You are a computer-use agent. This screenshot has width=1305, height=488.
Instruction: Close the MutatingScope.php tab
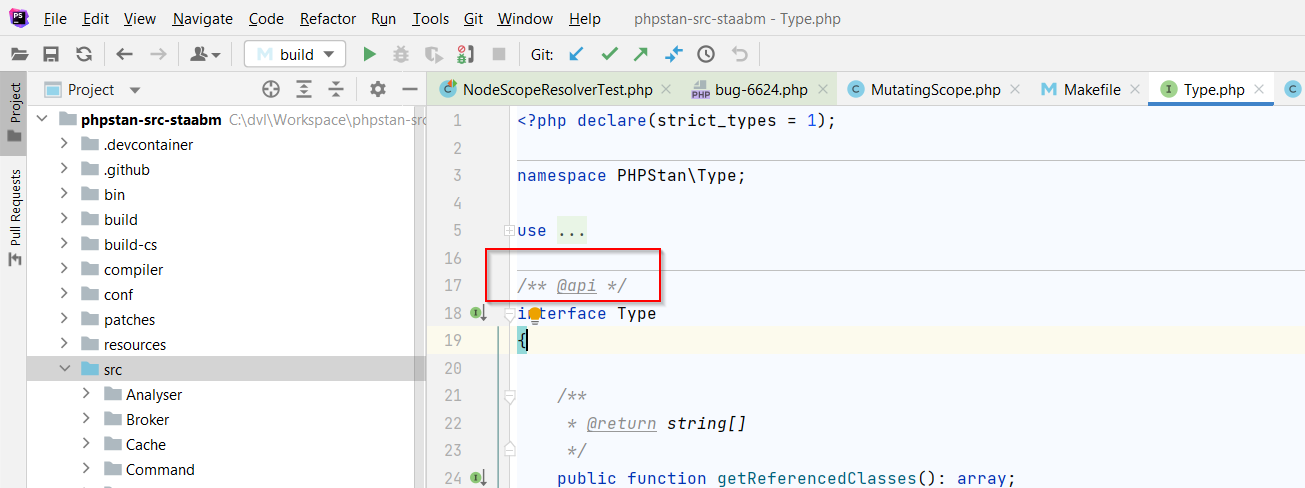(1015, 89)
